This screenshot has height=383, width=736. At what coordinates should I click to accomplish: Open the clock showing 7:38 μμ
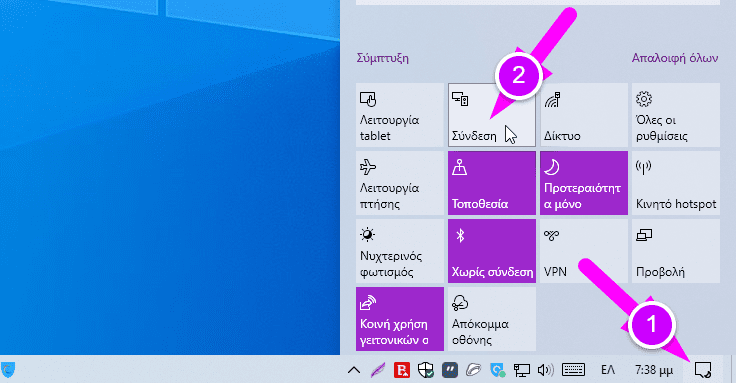pyautogui.click(x=654, y=370)
